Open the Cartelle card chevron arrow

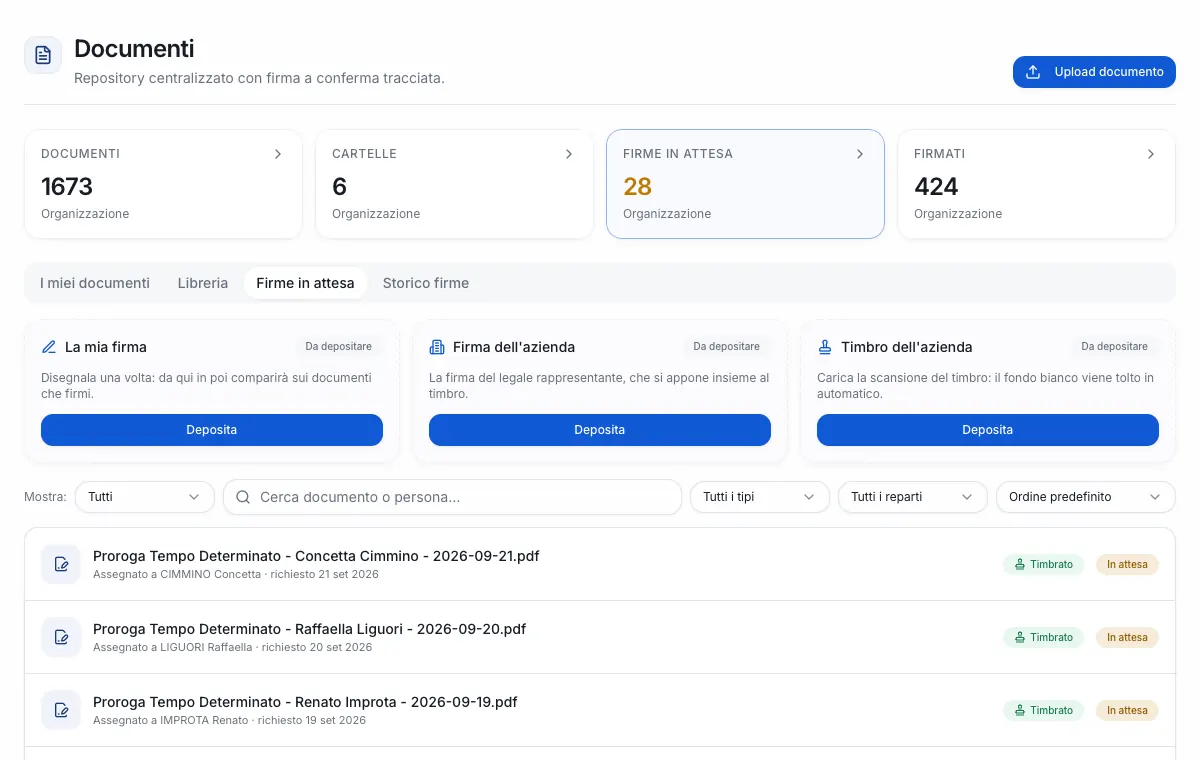coord(569,154)
